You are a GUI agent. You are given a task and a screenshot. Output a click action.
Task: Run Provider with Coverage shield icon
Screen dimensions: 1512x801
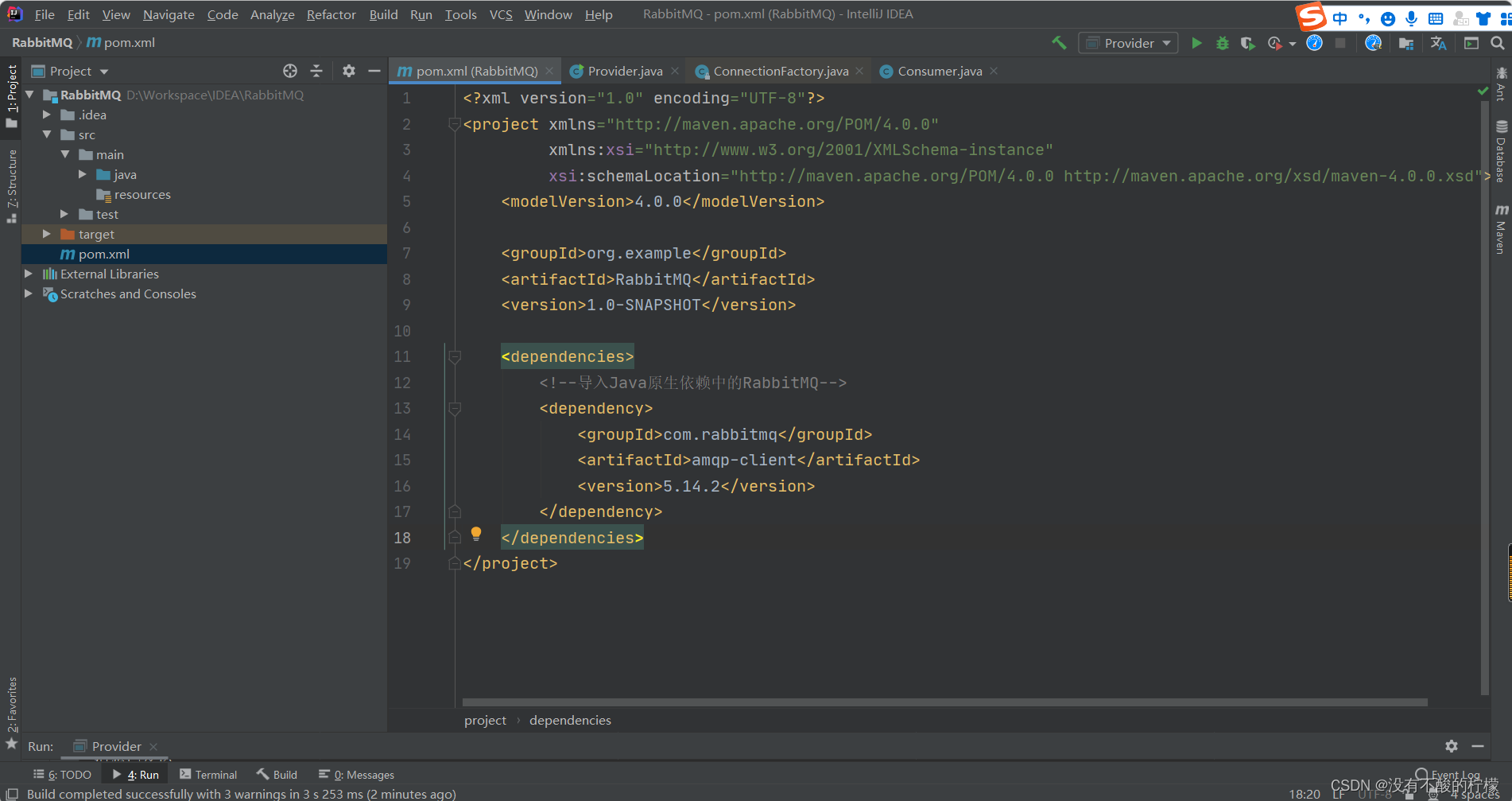(1248, 43)
